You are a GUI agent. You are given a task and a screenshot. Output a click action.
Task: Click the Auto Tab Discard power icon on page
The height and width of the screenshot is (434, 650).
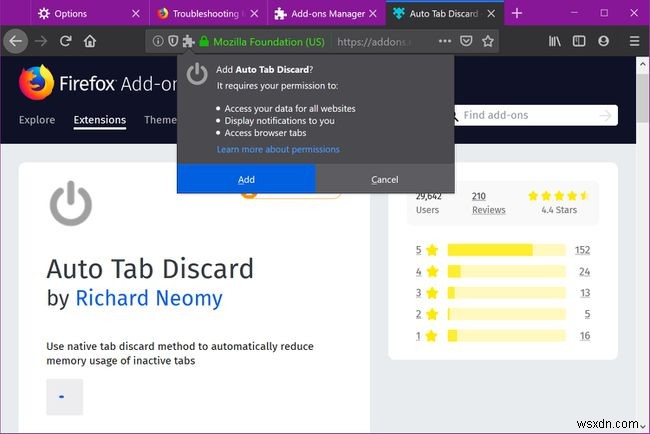click(71, 203)
